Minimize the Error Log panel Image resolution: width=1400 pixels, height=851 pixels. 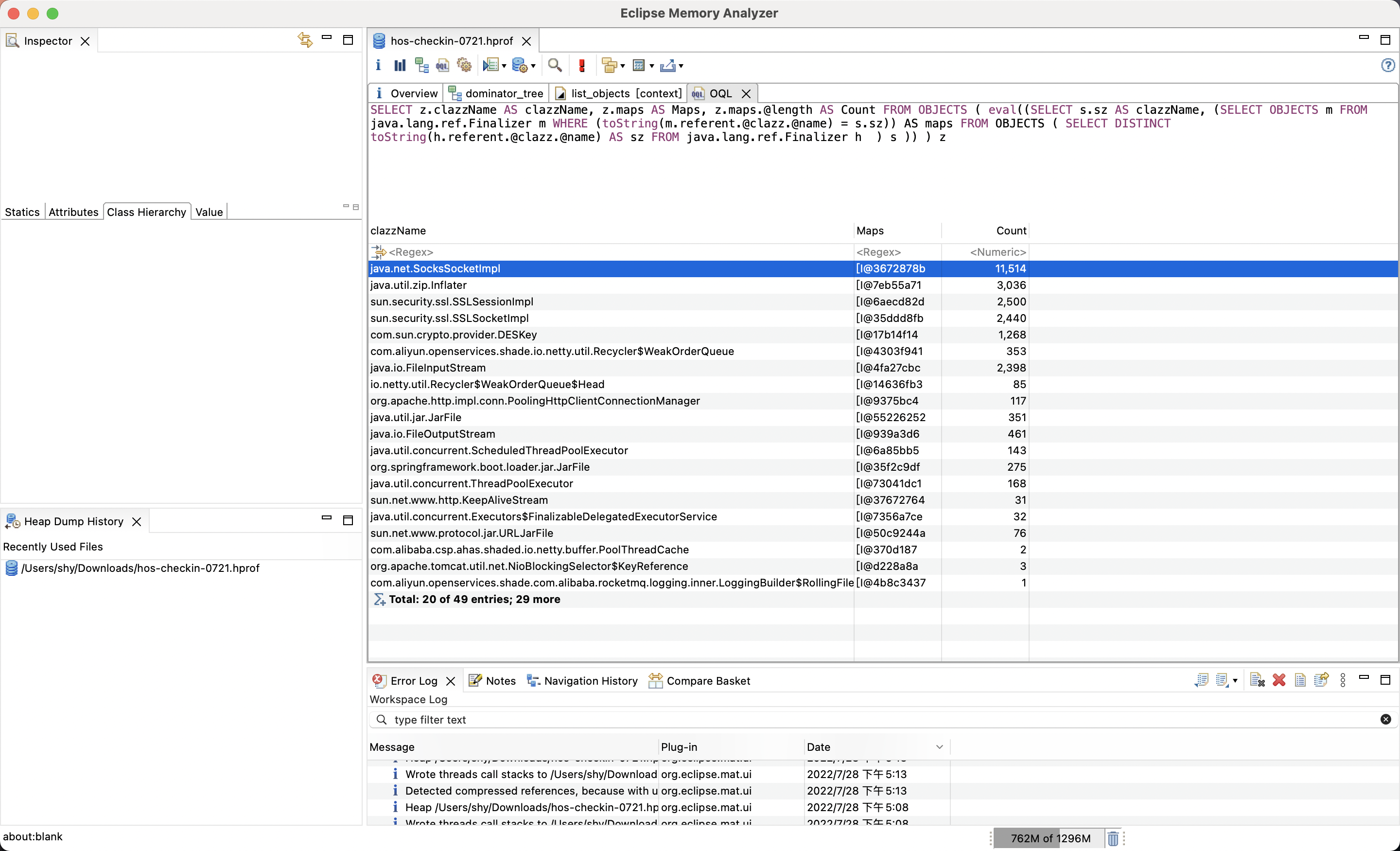1363,677
